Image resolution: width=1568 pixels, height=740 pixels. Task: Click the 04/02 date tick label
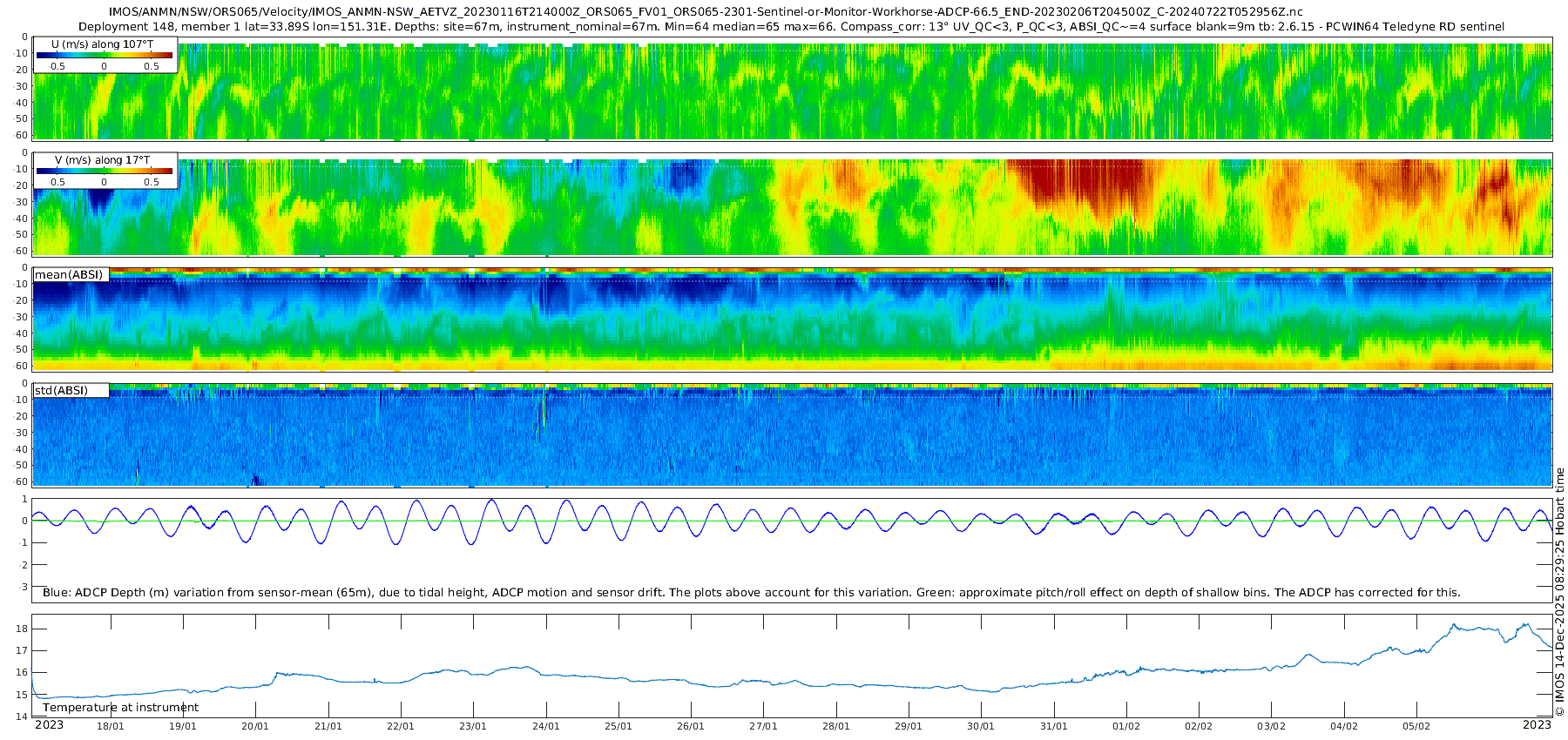click(x=1344, y=726)
